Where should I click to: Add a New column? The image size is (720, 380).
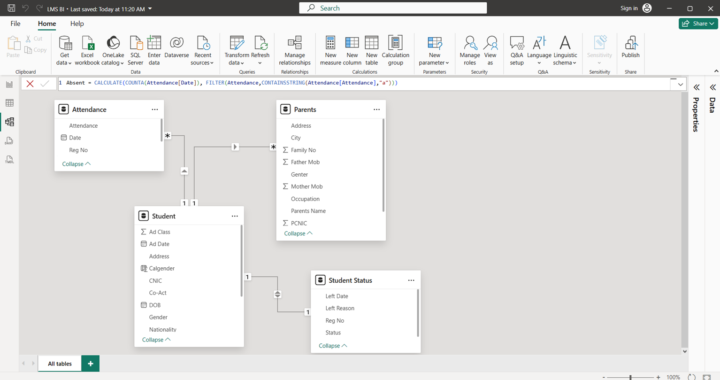(352, 50)
